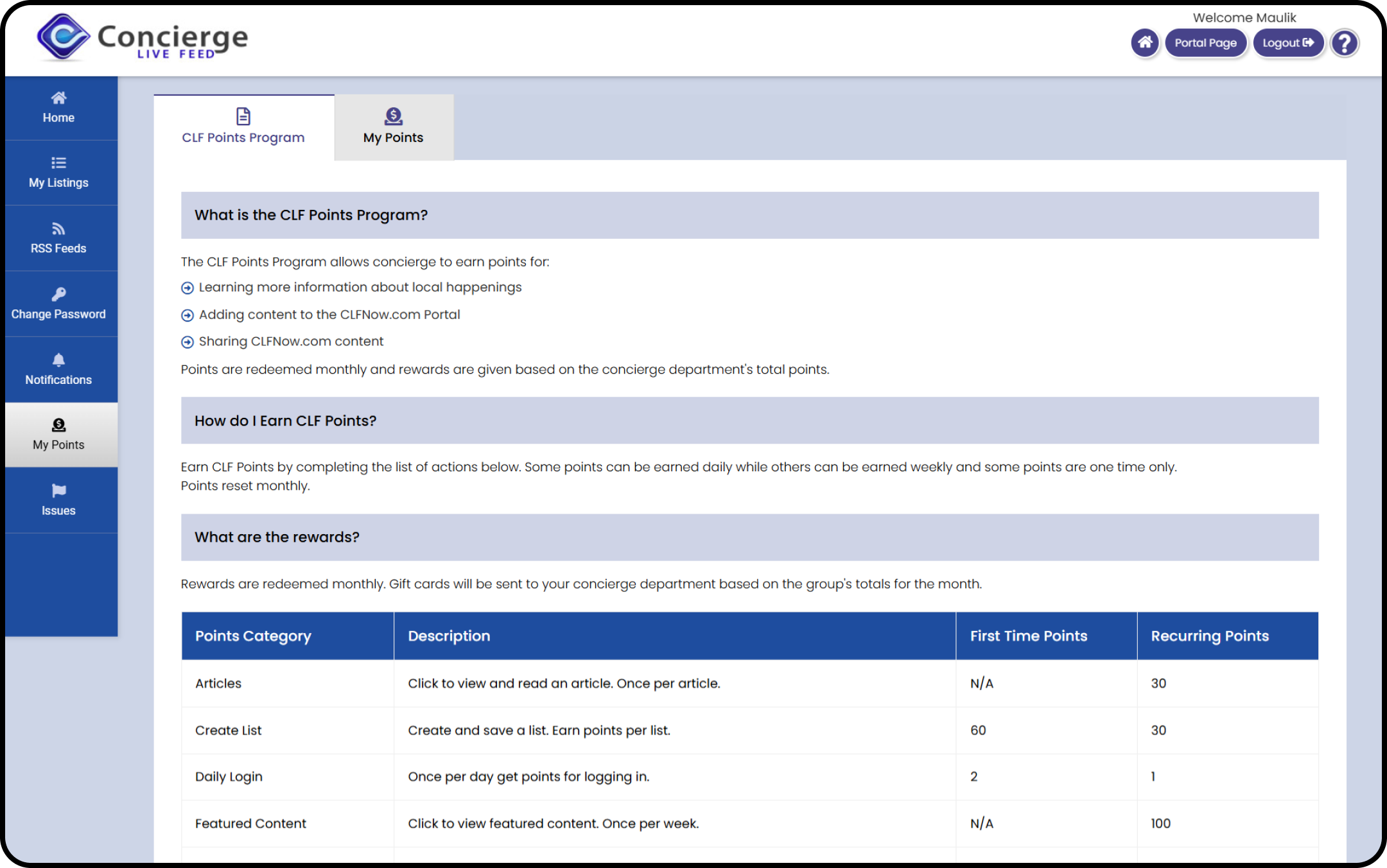Open help via the question mark icon
The image size is (1387, 868).
[x=1344, y=43]
